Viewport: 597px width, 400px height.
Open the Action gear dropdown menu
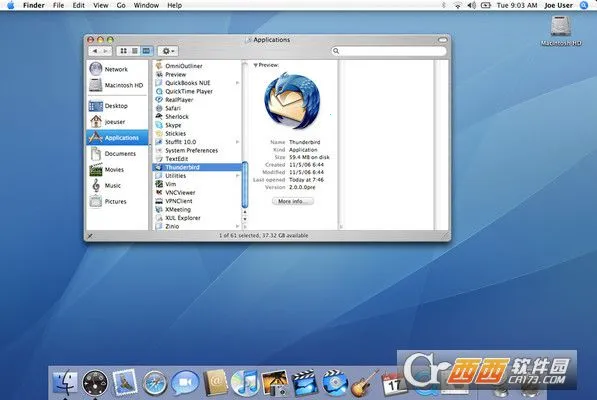168,51
